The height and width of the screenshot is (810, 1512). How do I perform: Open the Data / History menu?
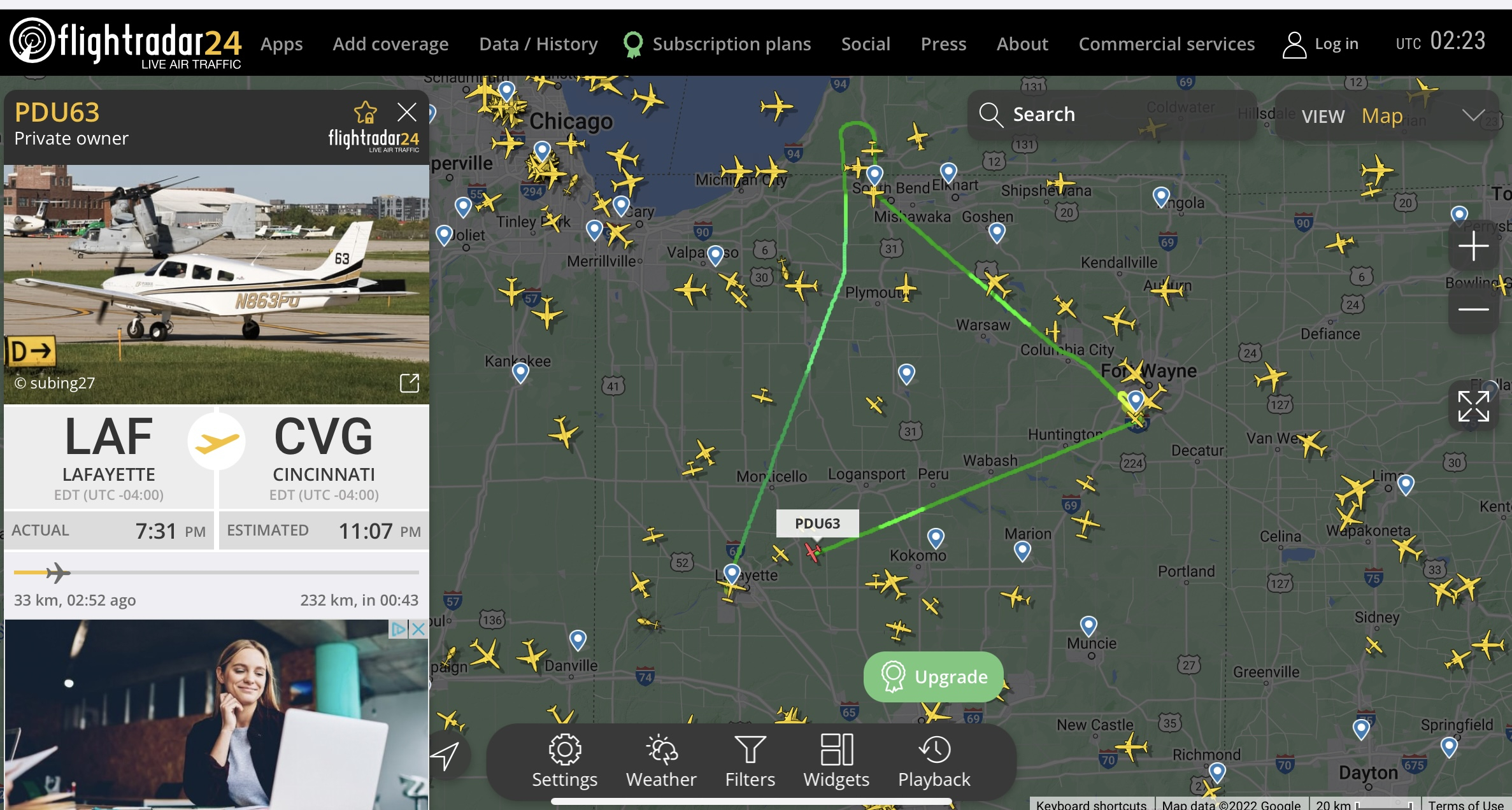538,44
